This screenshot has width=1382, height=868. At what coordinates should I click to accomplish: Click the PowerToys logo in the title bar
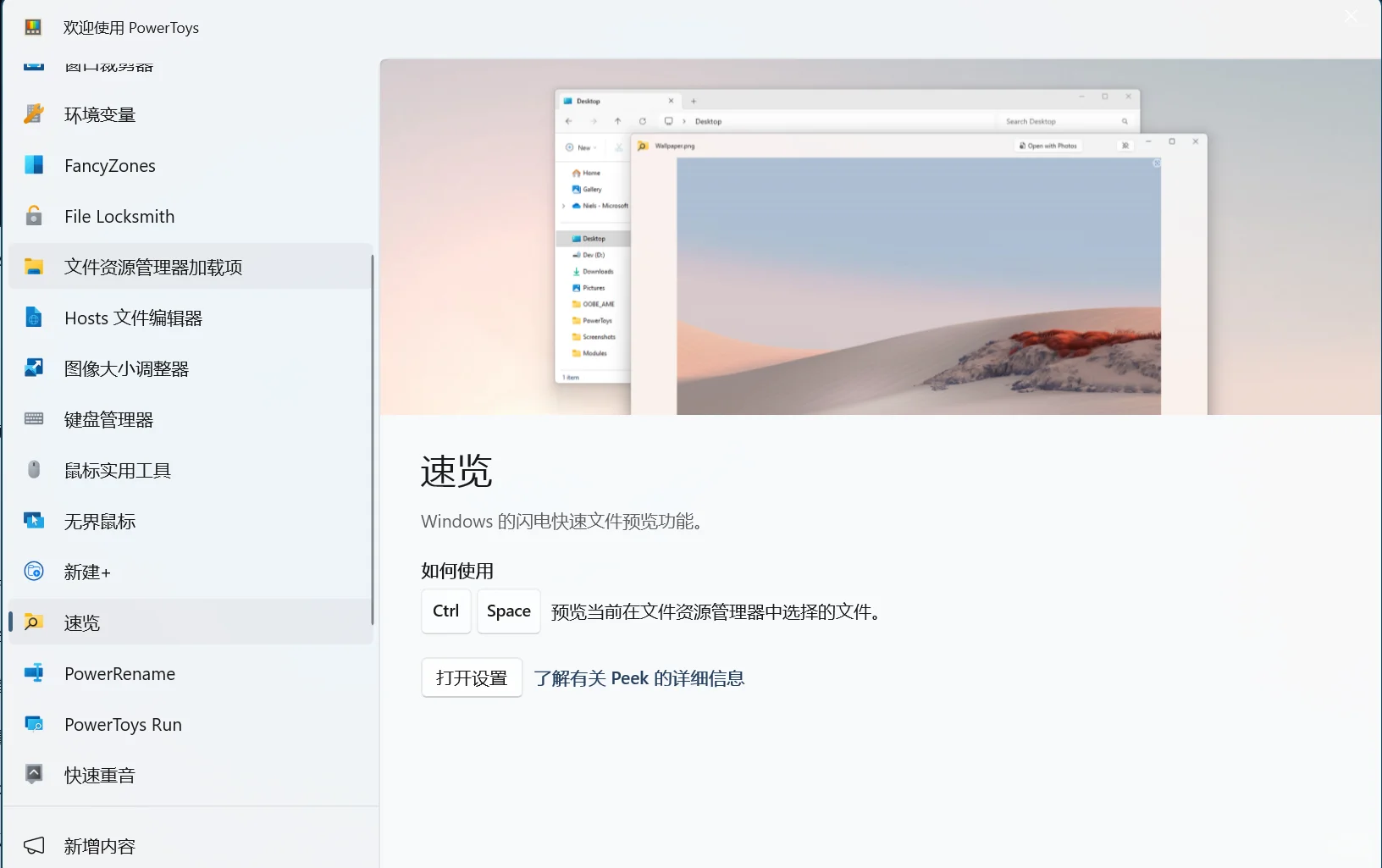click(x=33, y=27)
